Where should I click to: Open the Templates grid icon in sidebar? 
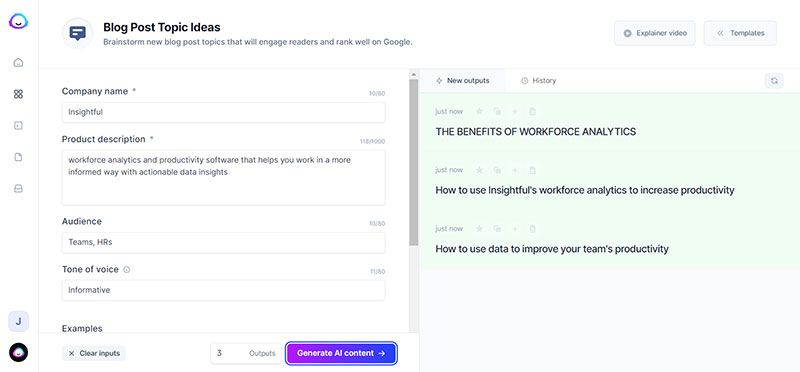(x=18, y=94)
